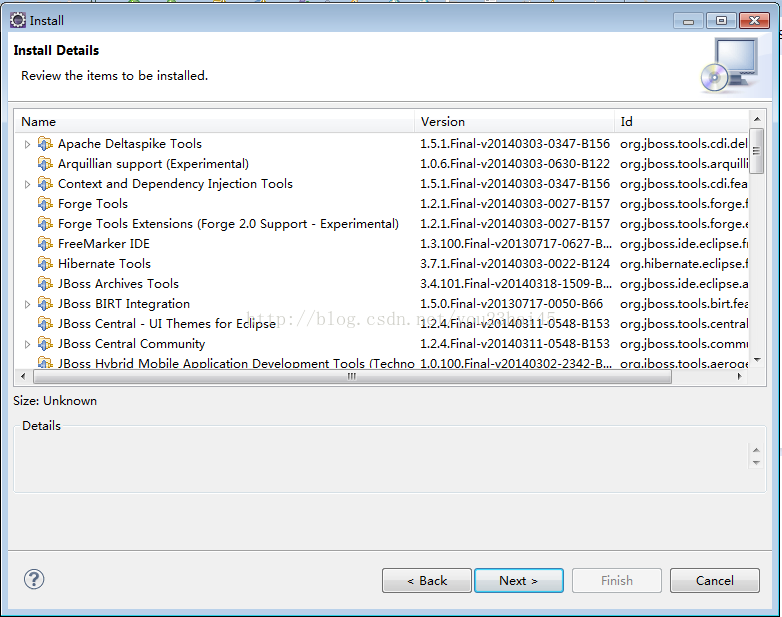Image resolution: width=782 pixels, height=617 pixels.
Task: Sort by the Id column header
Action: [681, 122]
